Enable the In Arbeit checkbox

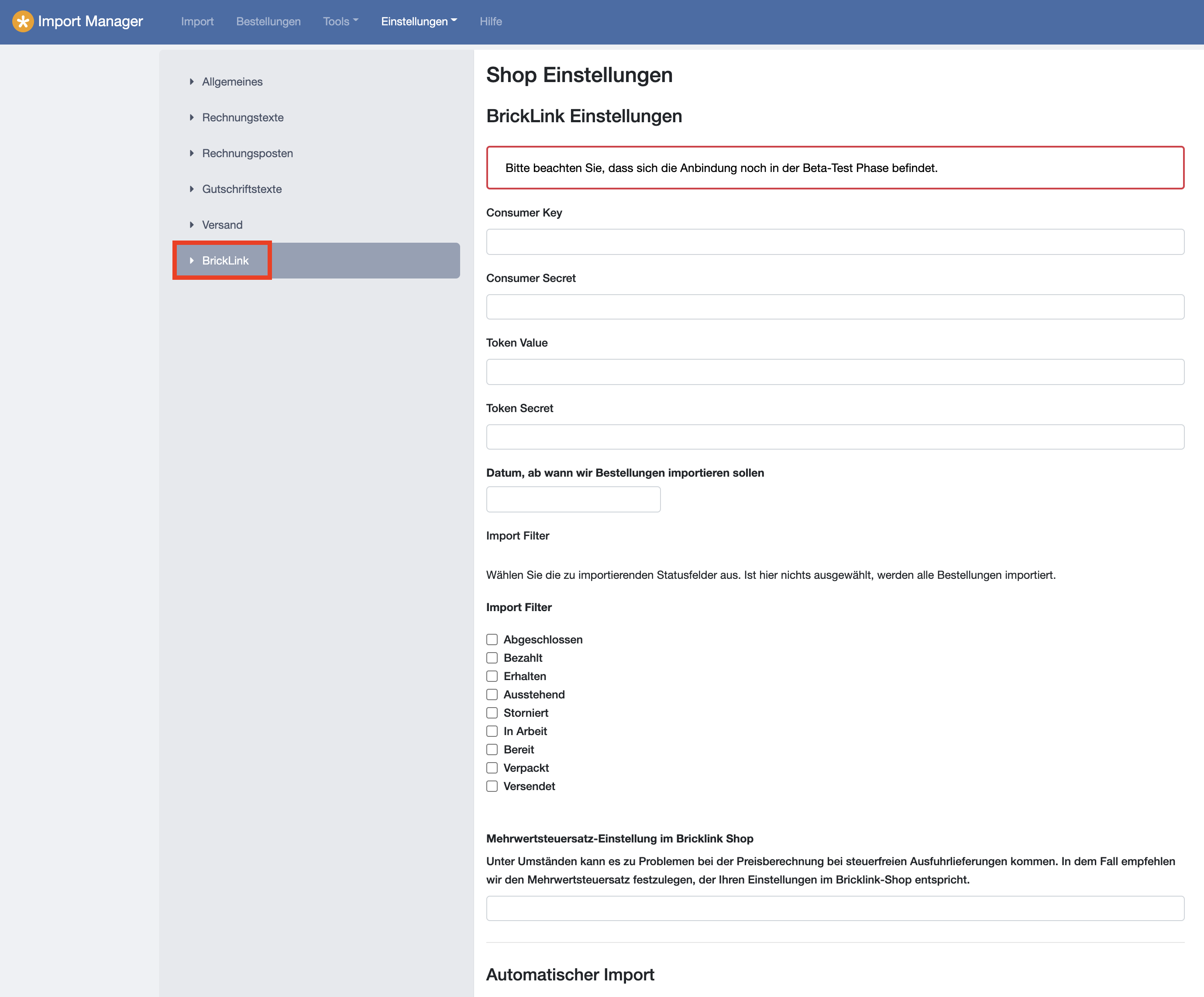coord(492,732)
